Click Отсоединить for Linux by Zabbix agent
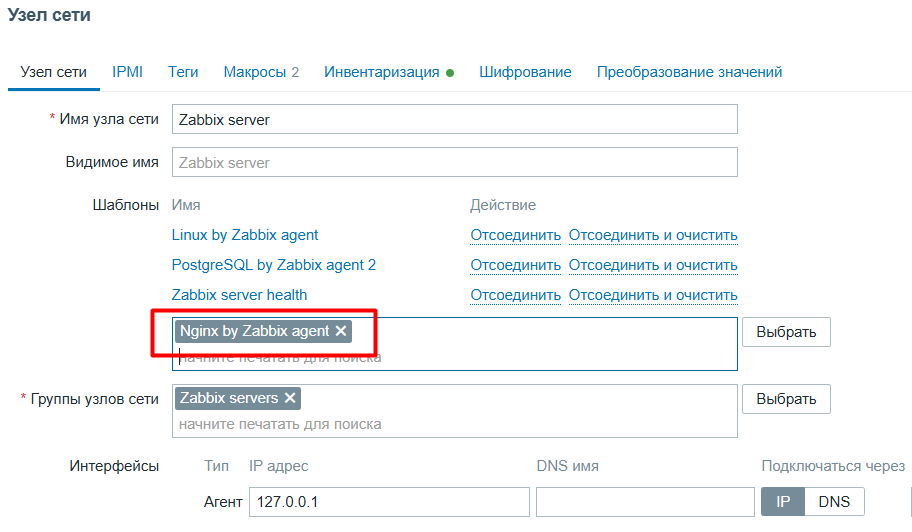 (515, 235)
